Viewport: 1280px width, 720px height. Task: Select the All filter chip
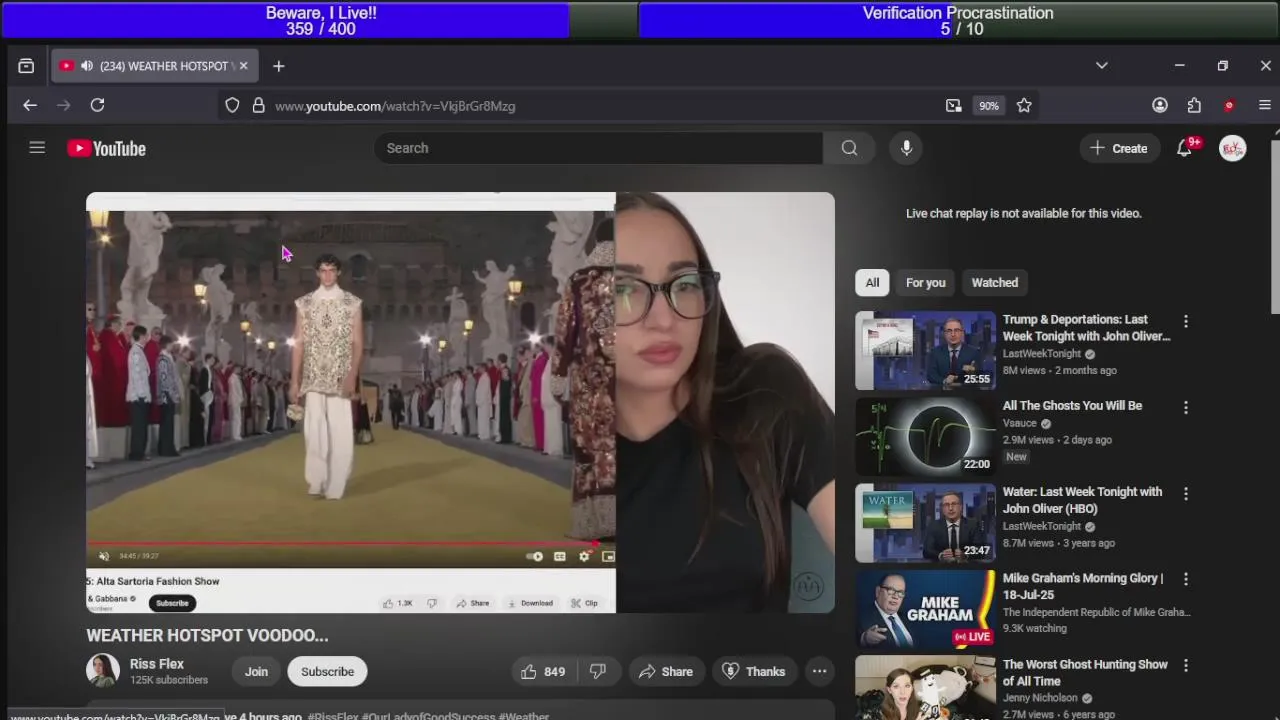pos(872,283)
